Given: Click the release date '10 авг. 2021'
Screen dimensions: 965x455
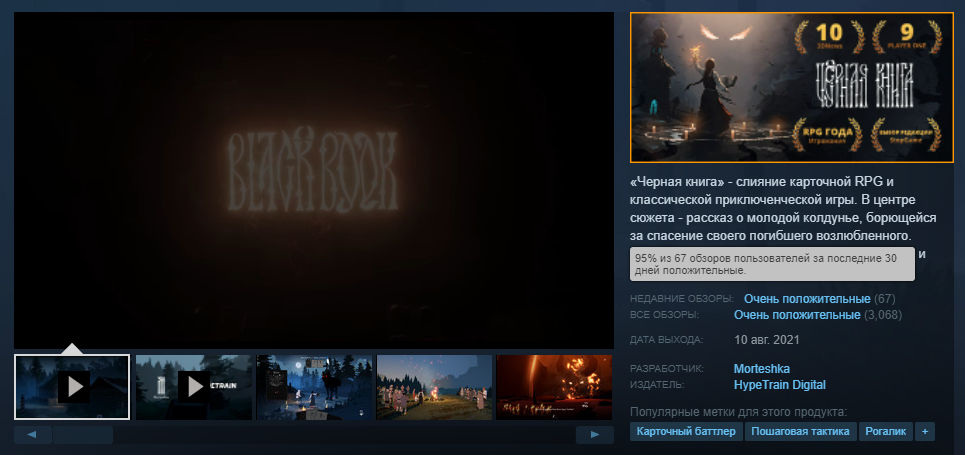Looking at the screenshot, I should click(x=767, y=340).
